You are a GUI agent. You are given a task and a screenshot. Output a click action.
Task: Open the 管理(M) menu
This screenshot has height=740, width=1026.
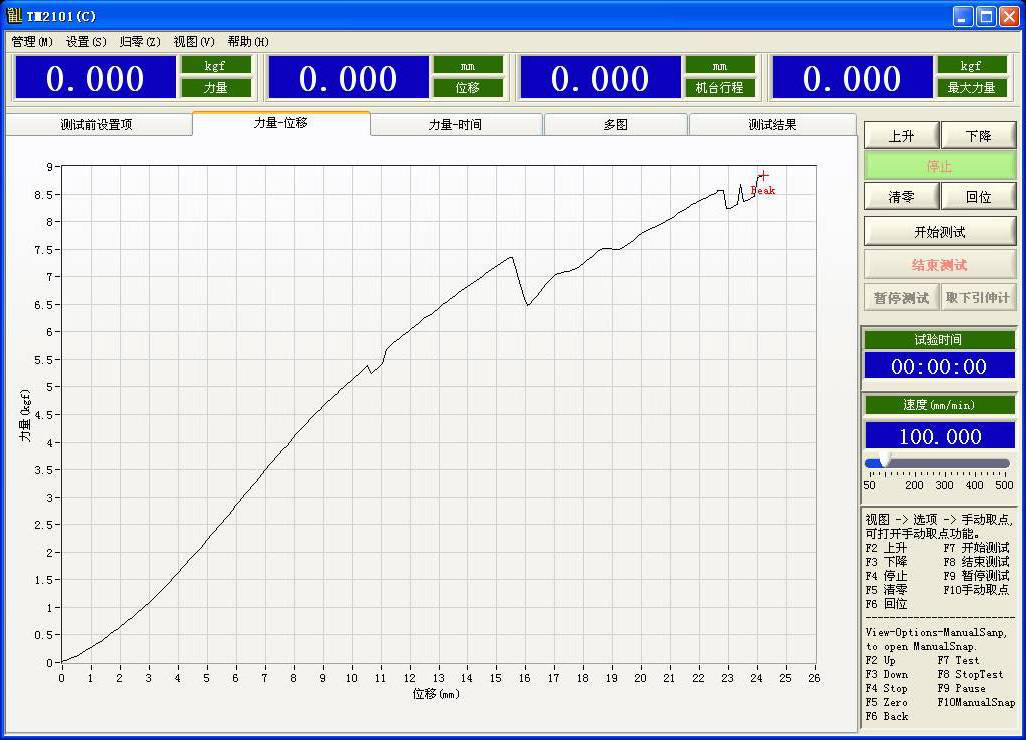tap(32, 42)
